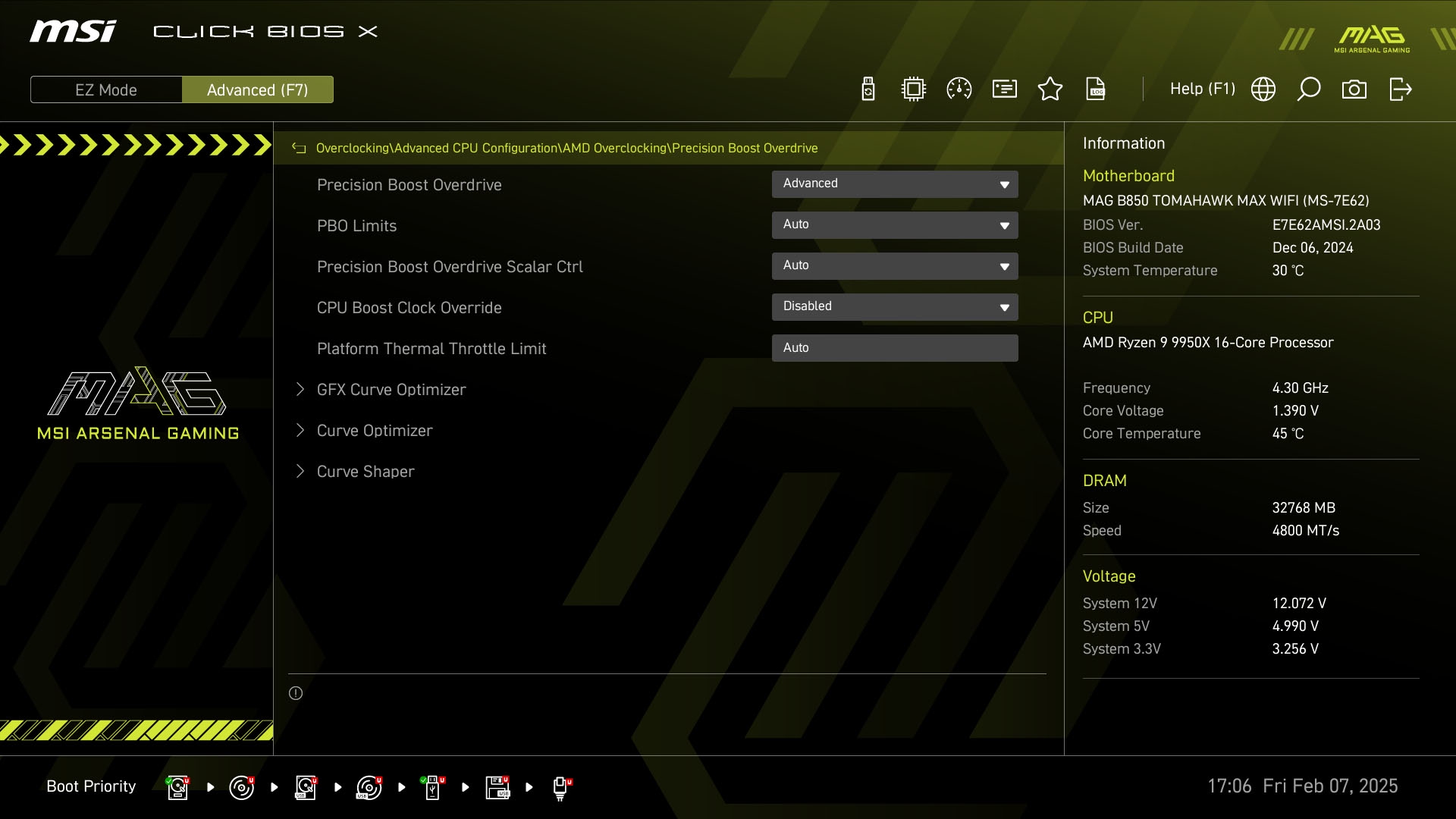
Task: Open the PBO Limits dropdown
Action: coord(895,225)
